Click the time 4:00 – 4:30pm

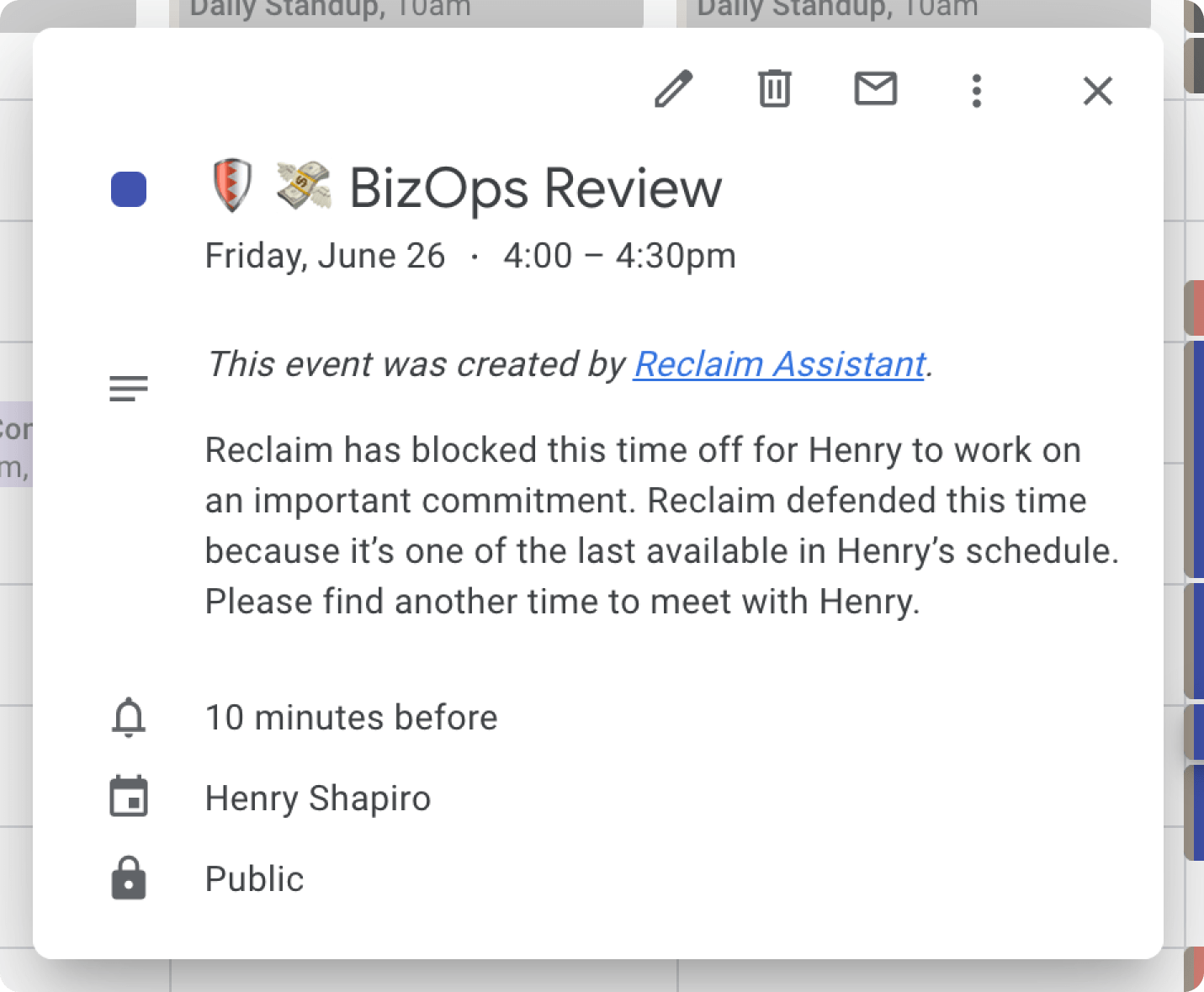[619, 256]
